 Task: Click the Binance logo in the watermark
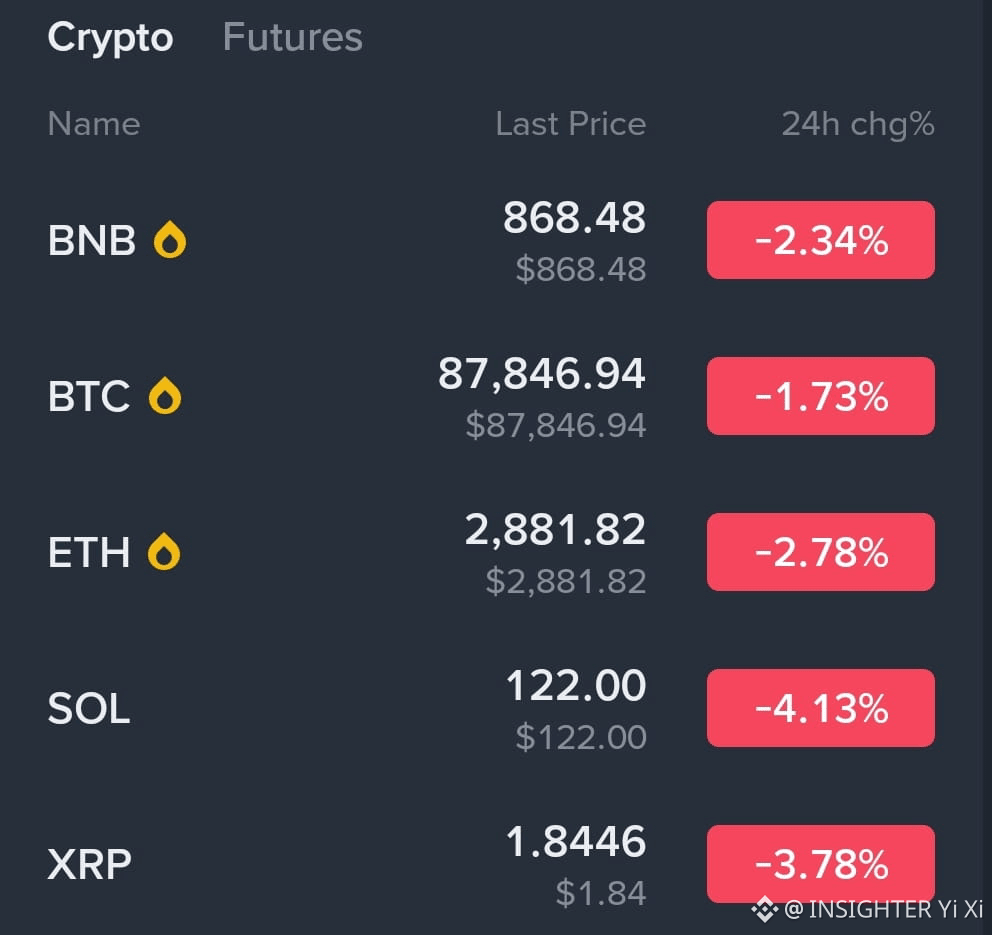[x=765, y=909]
